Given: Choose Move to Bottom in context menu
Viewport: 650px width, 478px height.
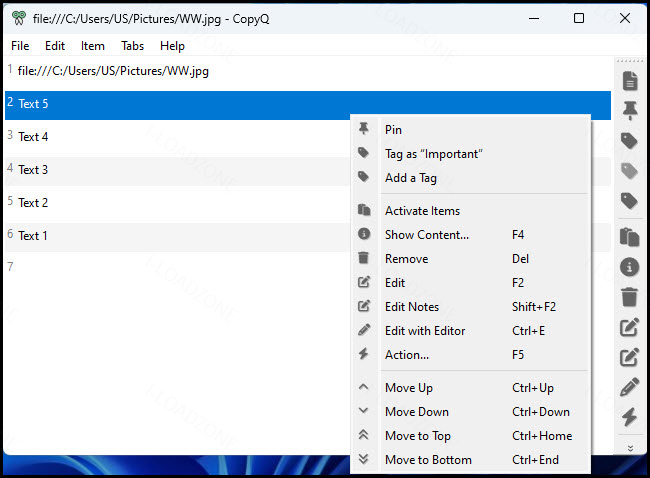Looking at the screenshot, I should (x=470, y=460).
